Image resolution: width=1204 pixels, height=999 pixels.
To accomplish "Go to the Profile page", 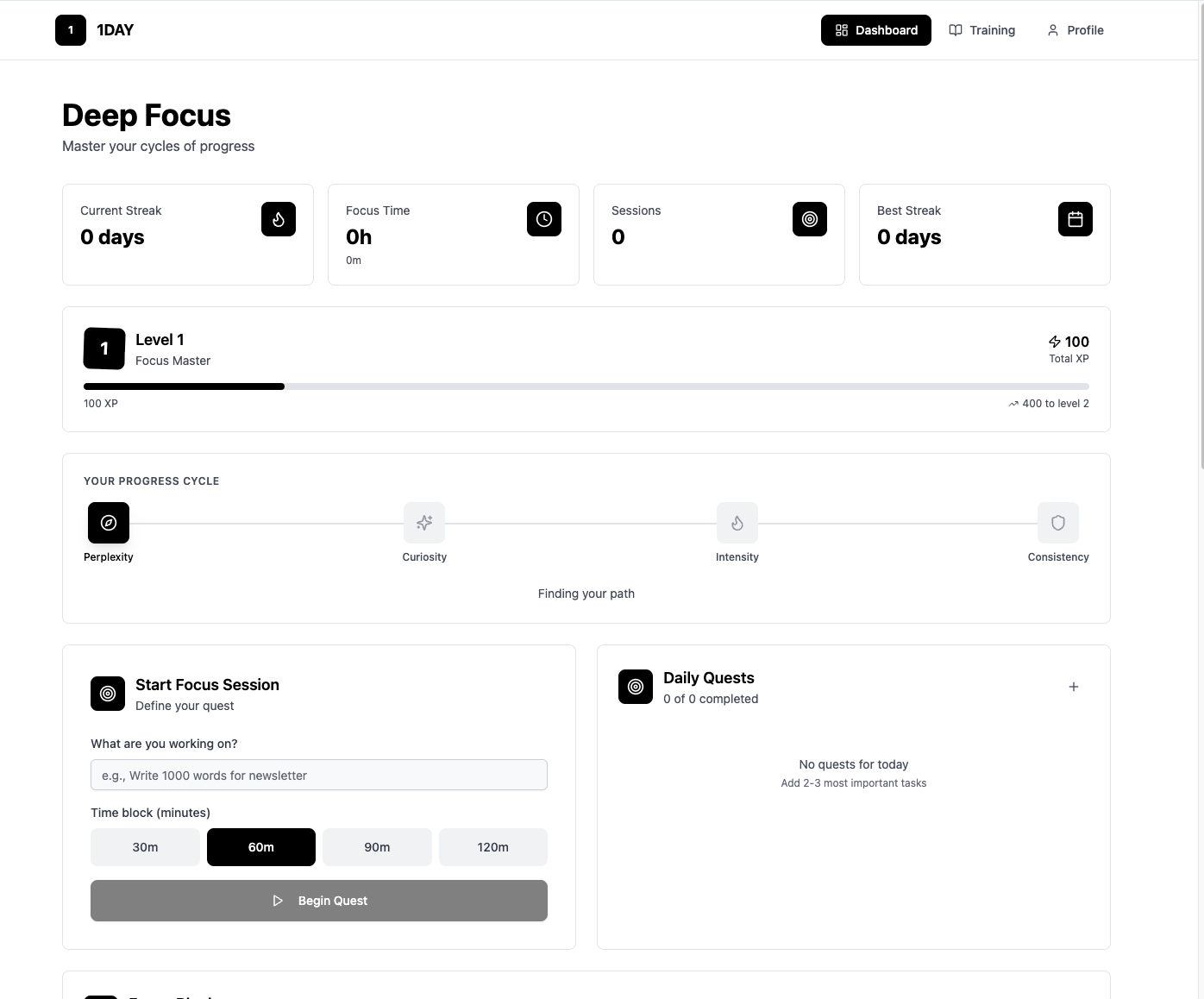I will point(1075,30).
